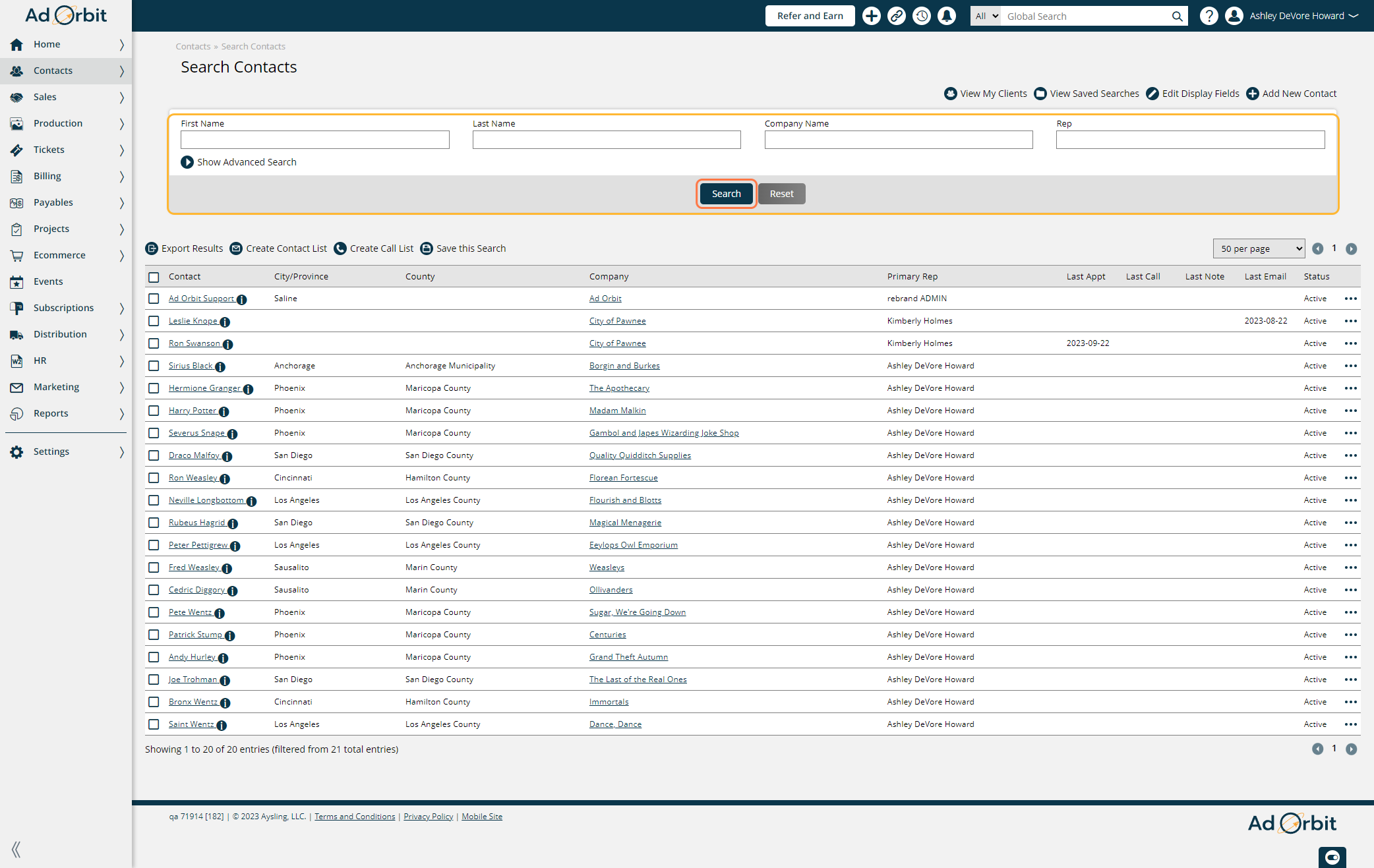The height and width of the screenshot is (868, 1374).
Task: Expand the Billing menu chevron
Action: point(121,176)
